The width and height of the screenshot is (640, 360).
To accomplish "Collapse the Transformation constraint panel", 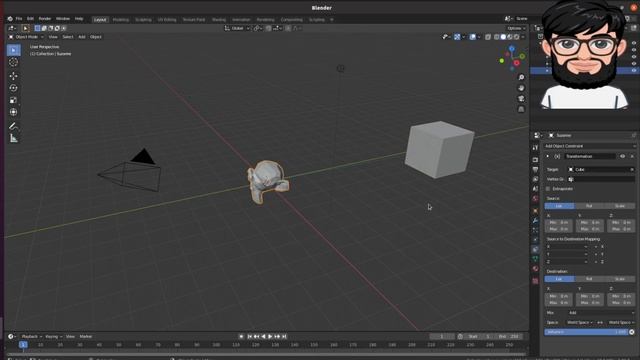I will coord(548,156).
